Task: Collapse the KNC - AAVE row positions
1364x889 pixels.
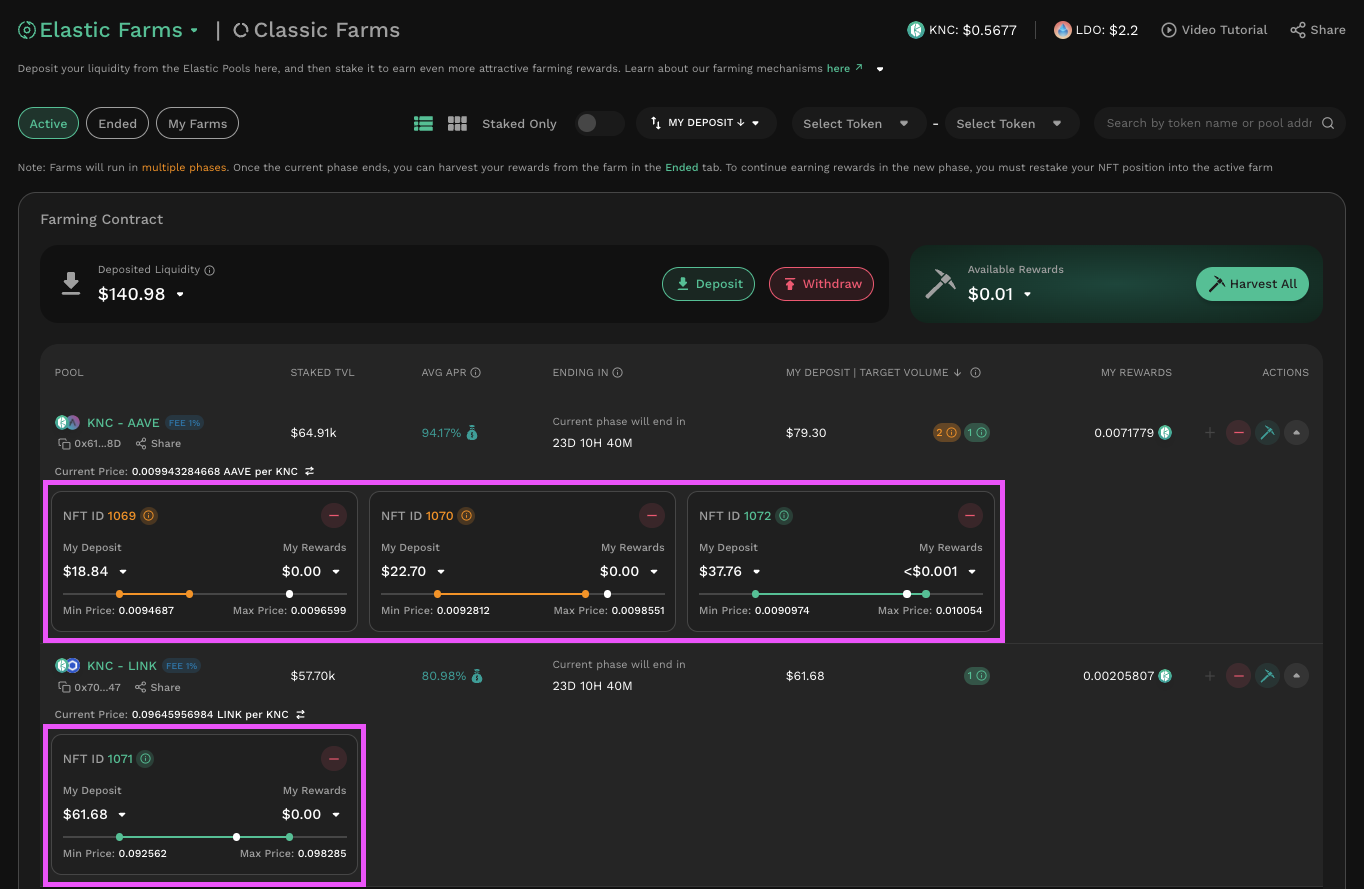Action: point(1296,433)
